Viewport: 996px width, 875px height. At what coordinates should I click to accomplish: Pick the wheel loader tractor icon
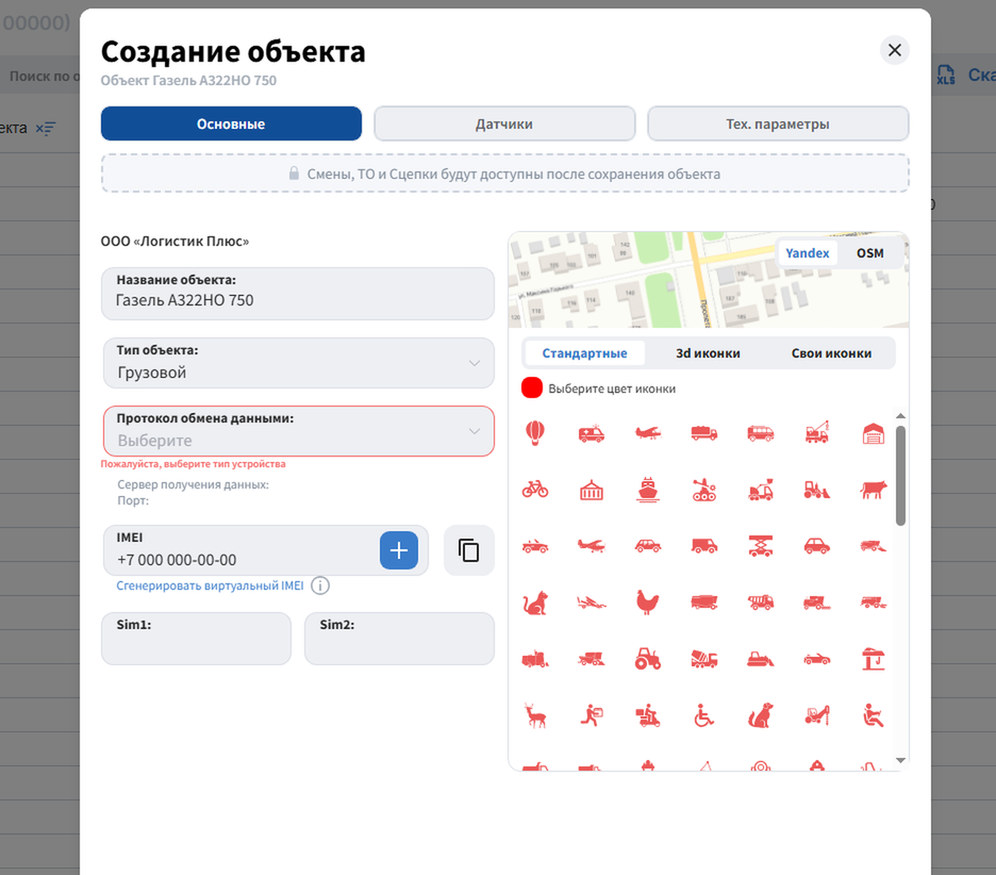click(817, 490)
